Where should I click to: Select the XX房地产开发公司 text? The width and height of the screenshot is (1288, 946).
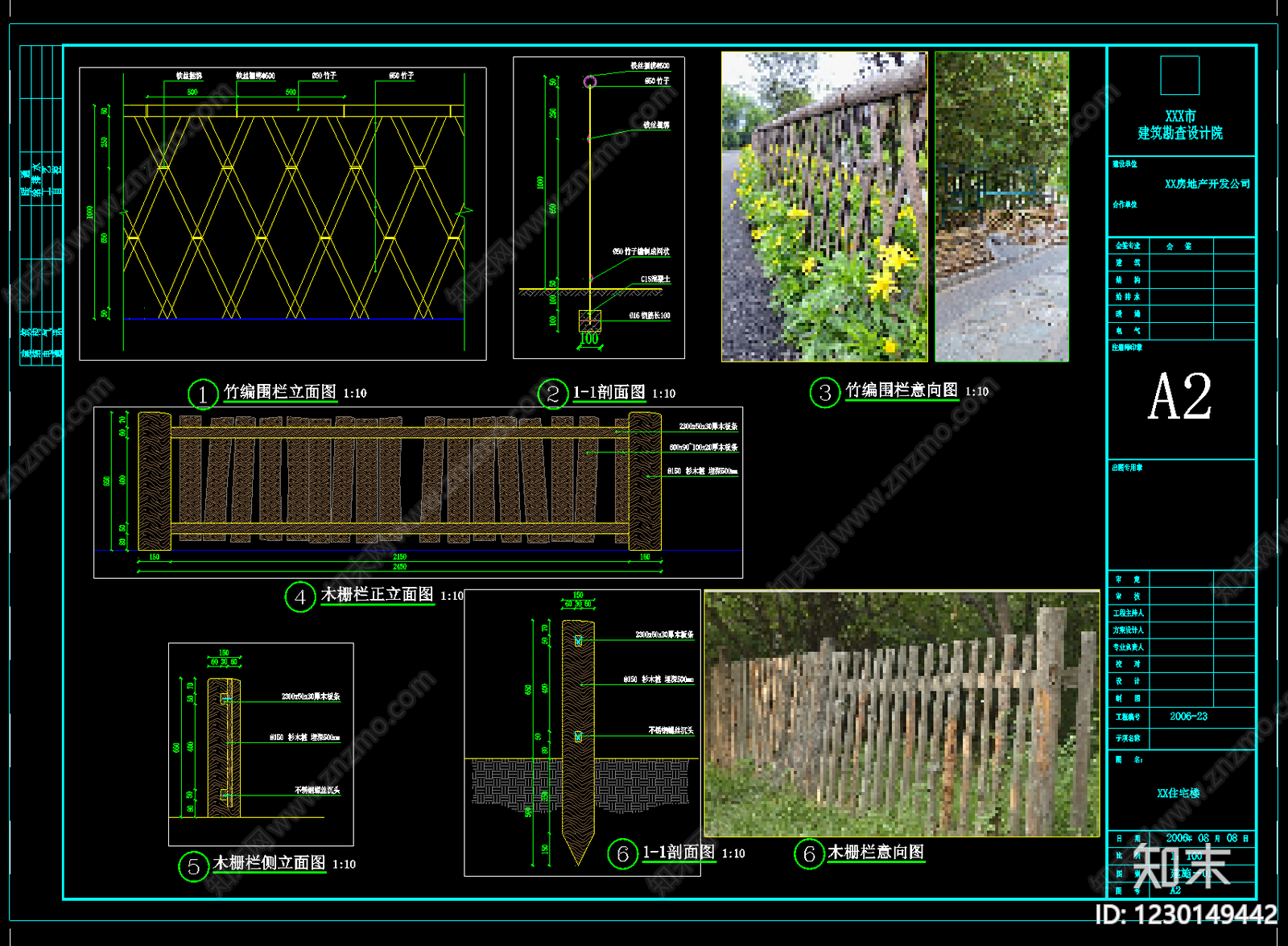coord(1207,184)
